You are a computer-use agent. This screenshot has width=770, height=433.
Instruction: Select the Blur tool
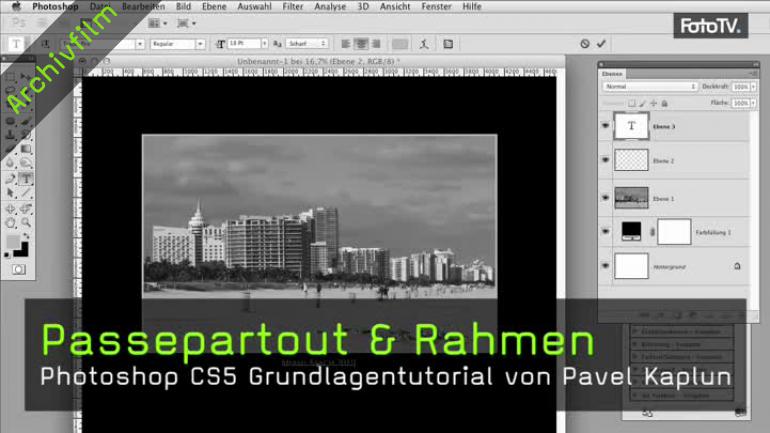(10, 163)
